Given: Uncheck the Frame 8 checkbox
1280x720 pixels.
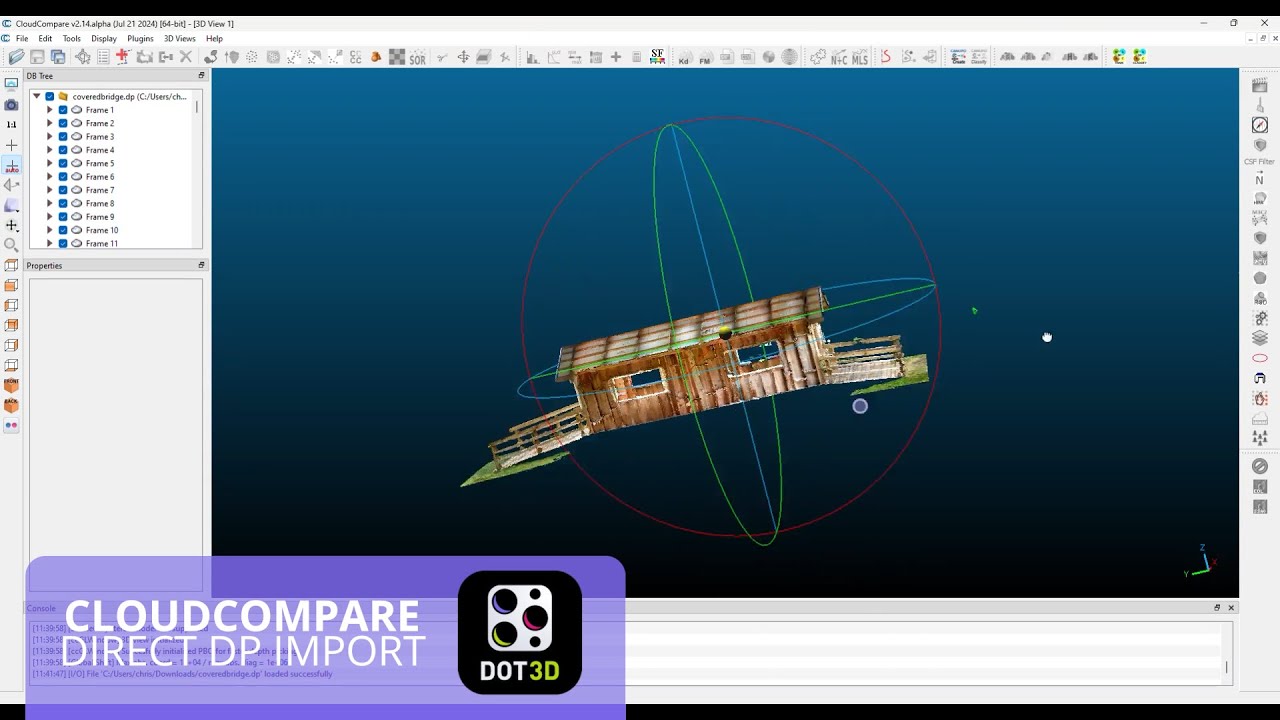Looking at the screenshot, I should (x=63, y=203).
